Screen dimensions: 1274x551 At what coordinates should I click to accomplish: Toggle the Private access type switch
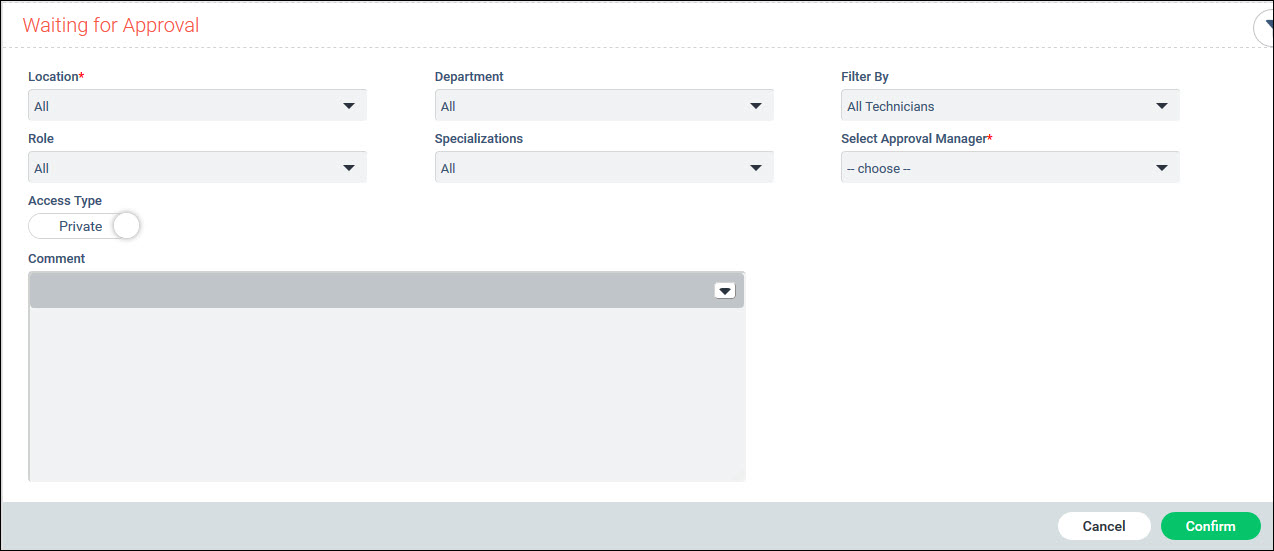pyautogui.click(x=83, y=226)
